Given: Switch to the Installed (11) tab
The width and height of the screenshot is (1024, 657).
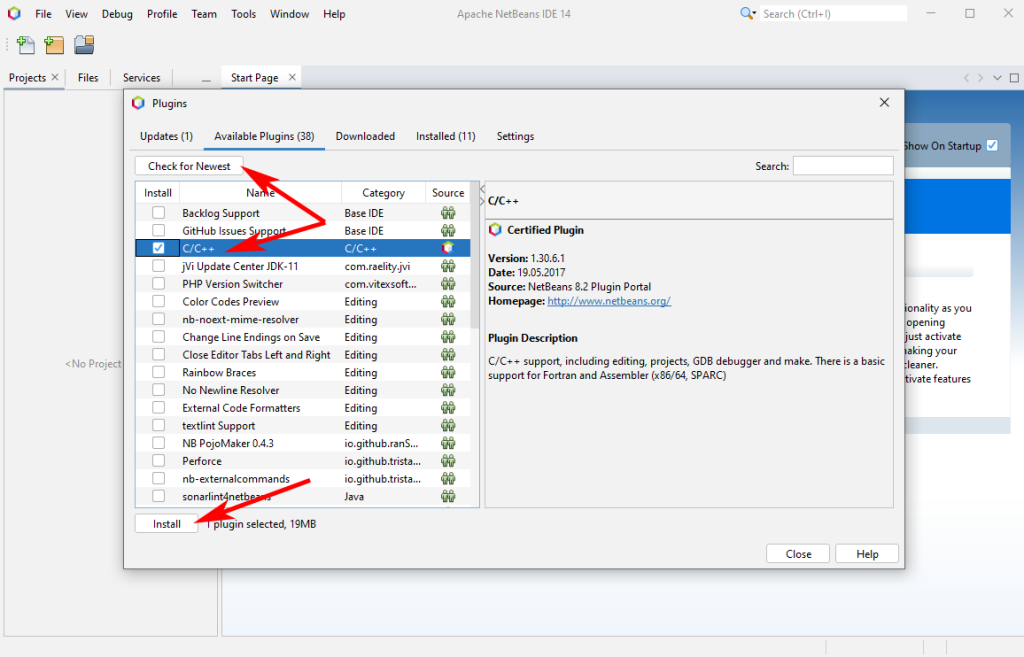Looking at the screenshot, I should coord(445,136).
